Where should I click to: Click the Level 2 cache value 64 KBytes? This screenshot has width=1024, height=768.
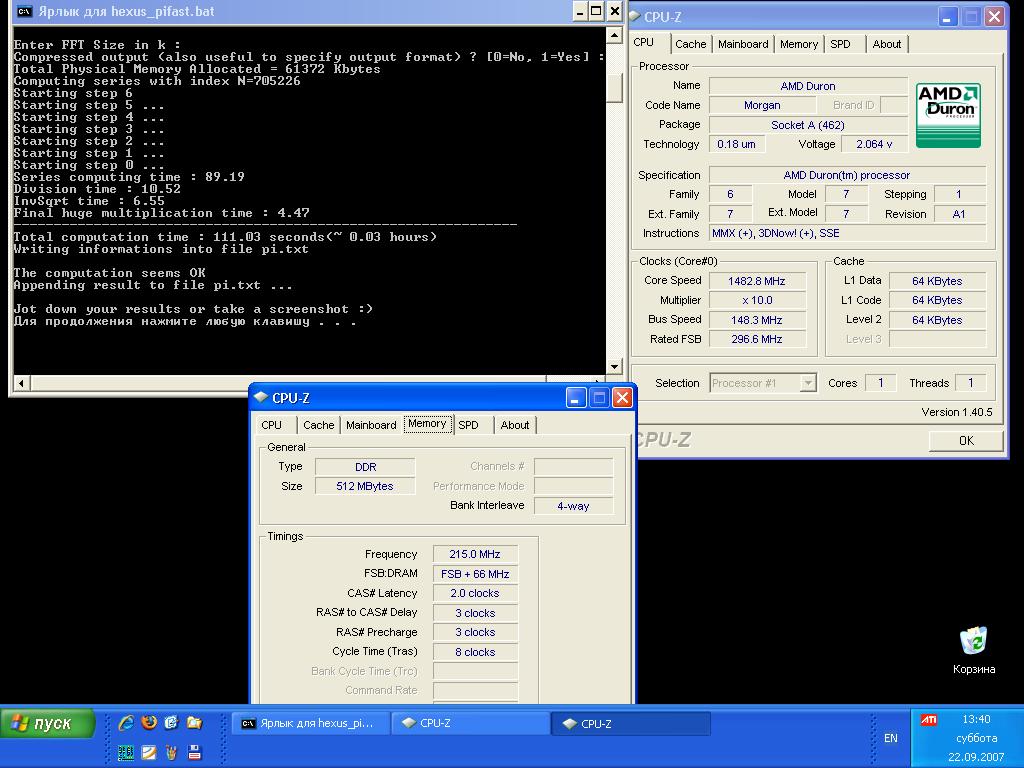(x=937, y=320)
